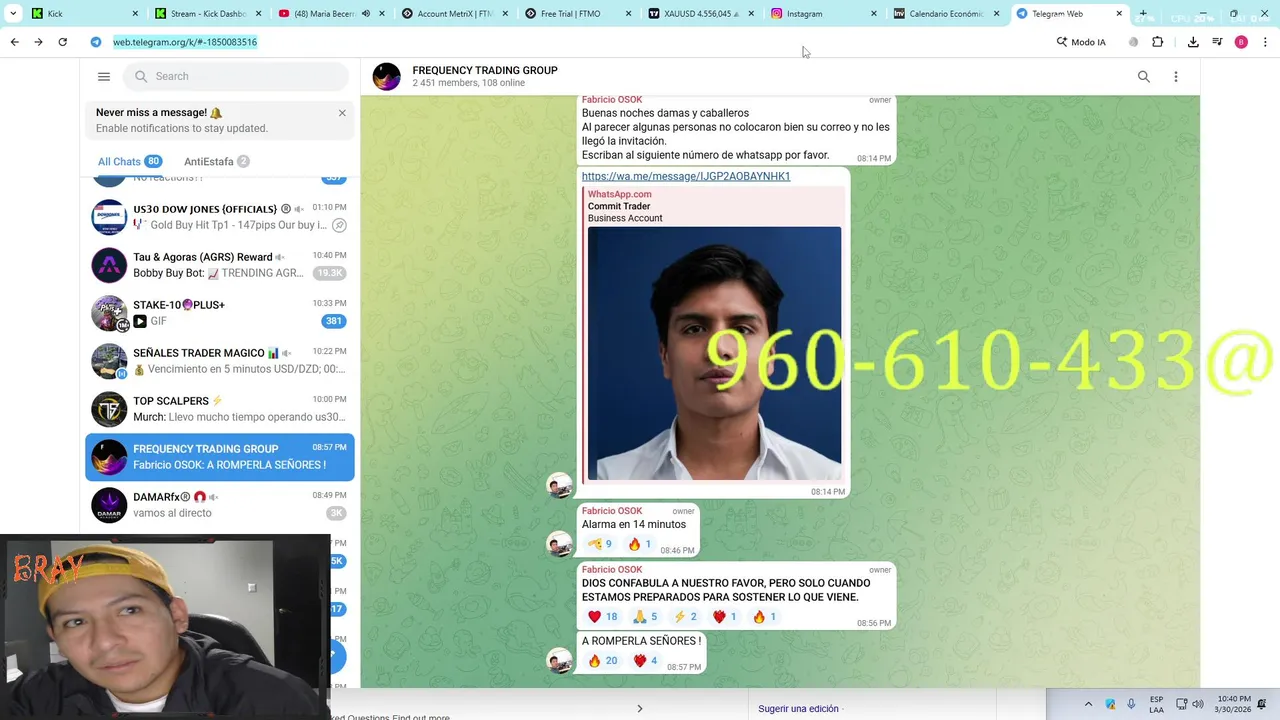Reload the Telegram Web page
Viewport: 1280px width, 720px height.
click(x=63, y=42)
